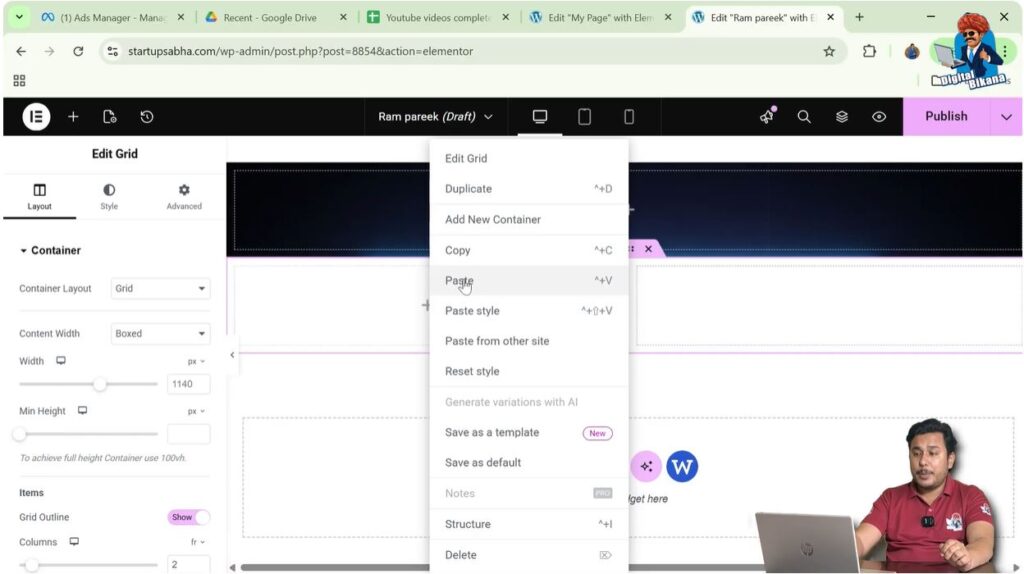Bookmark this page with star icon
The width and height of the screenshot is (1024, 574).
829,51
